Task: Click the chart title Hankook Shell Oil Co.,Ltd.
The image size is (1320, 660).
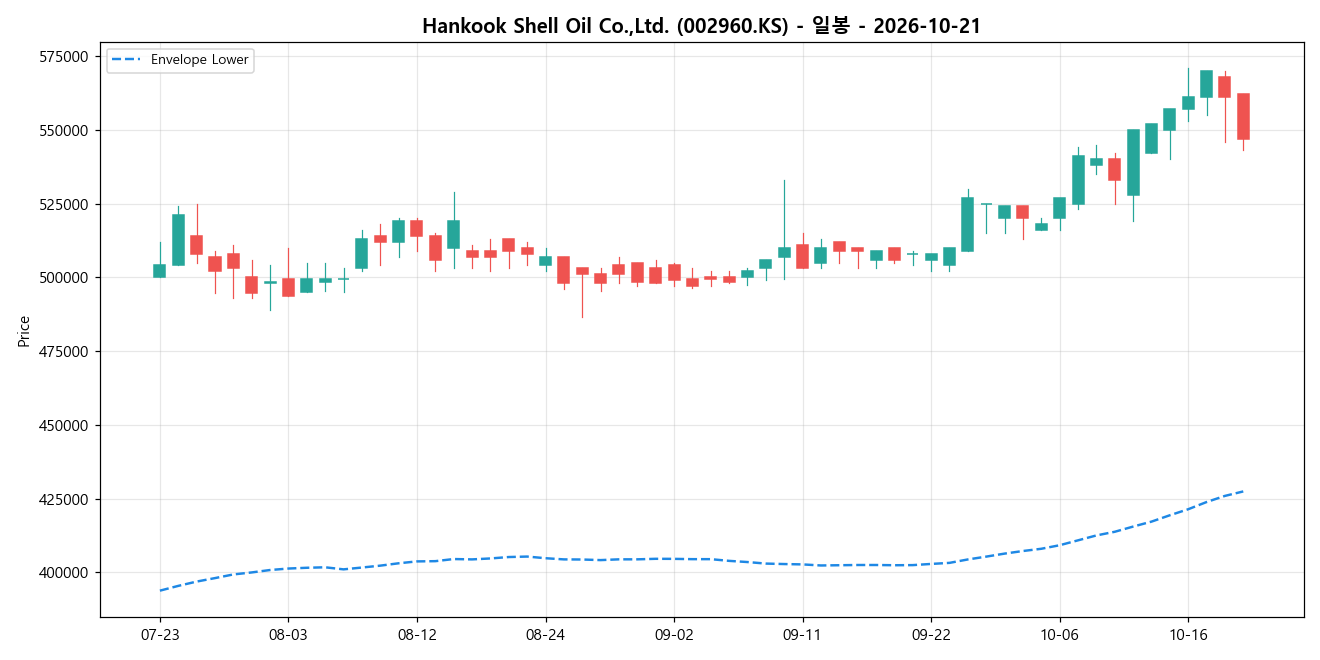Action: pos(701,26)
